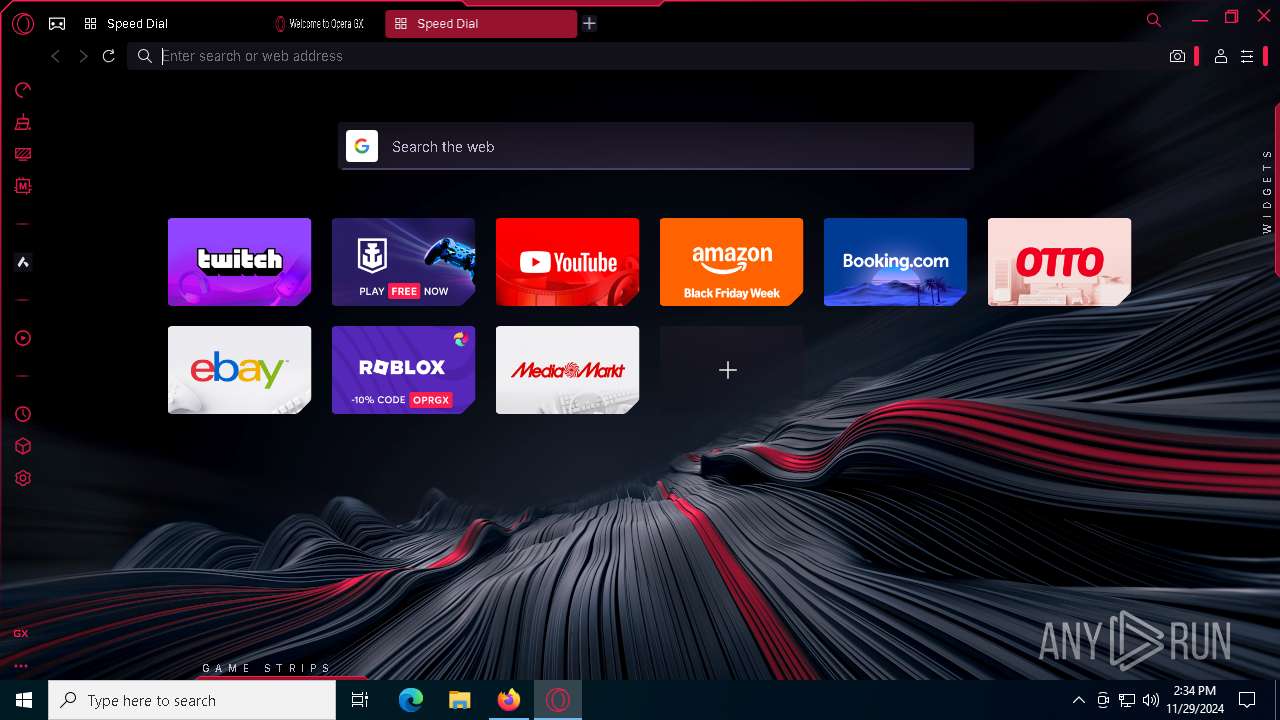Open GX Corner gamepad icon
The image size is (1280, 720).
click(57, 24)
